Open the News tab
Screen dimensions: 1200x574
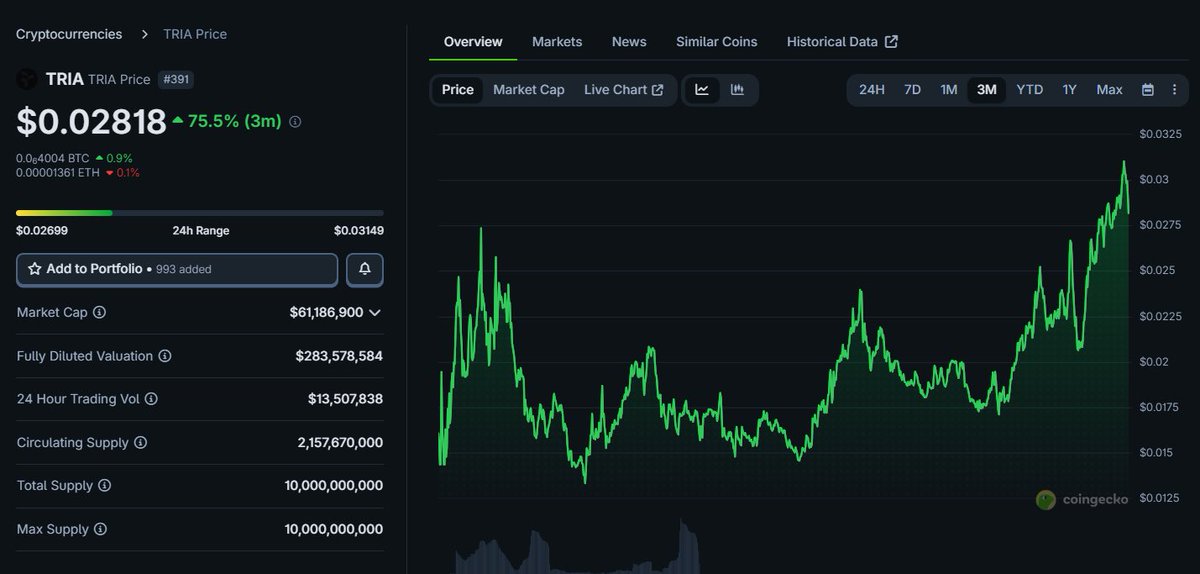coord(629,42)
